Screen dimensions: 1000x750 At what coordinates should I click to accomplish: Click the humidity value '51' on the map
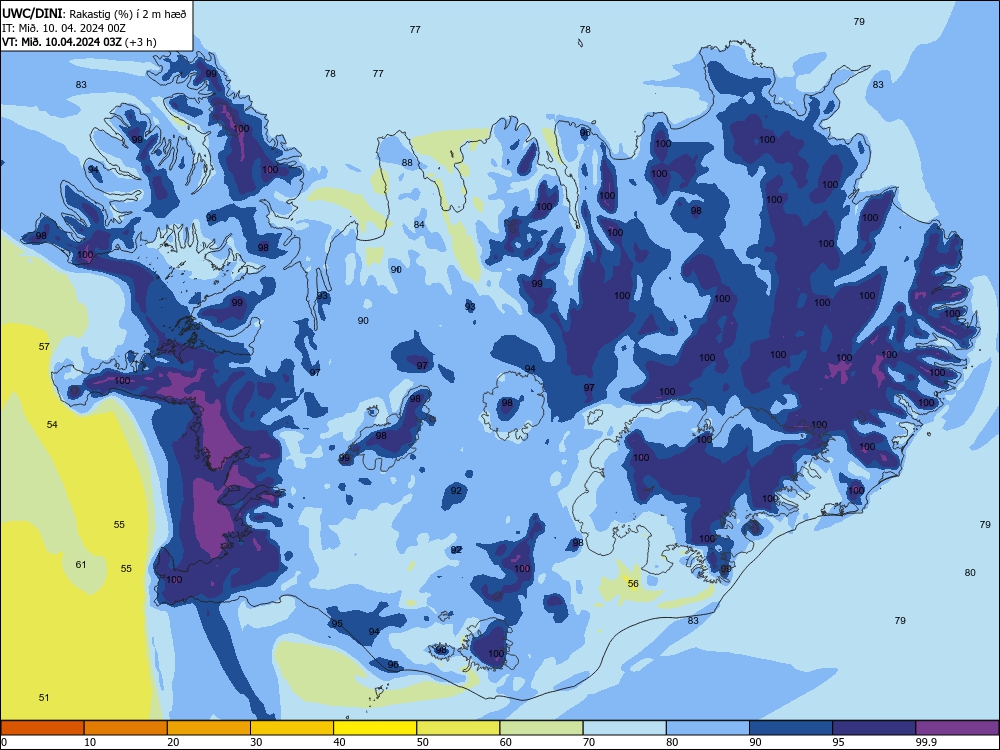click(x=44, y=697)
